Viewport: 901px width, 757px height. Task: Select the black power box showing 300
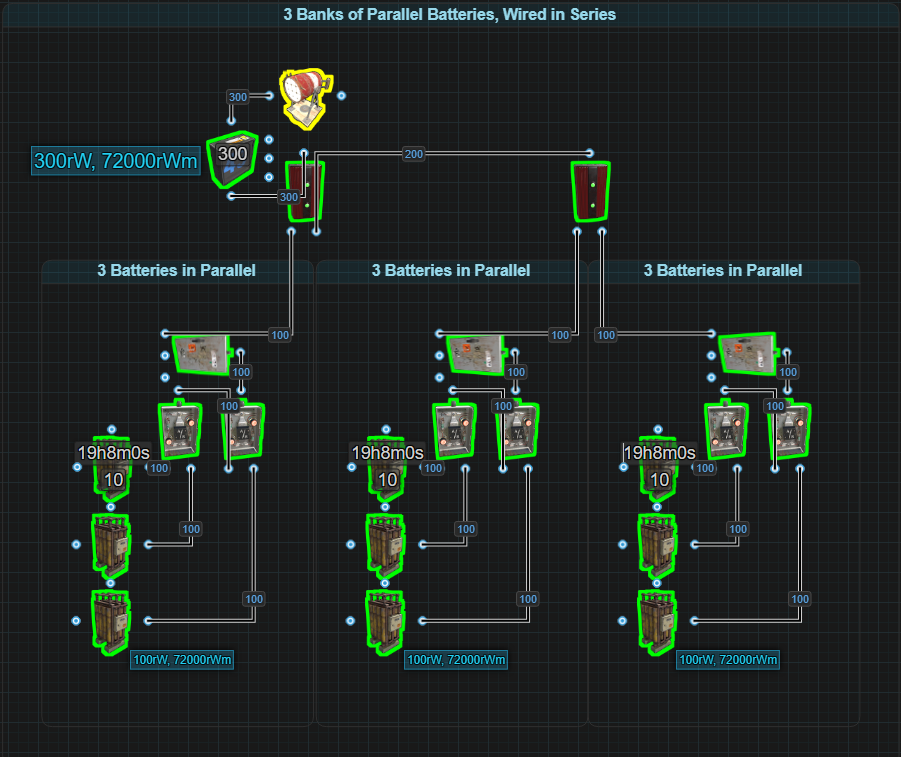(232, 159)
